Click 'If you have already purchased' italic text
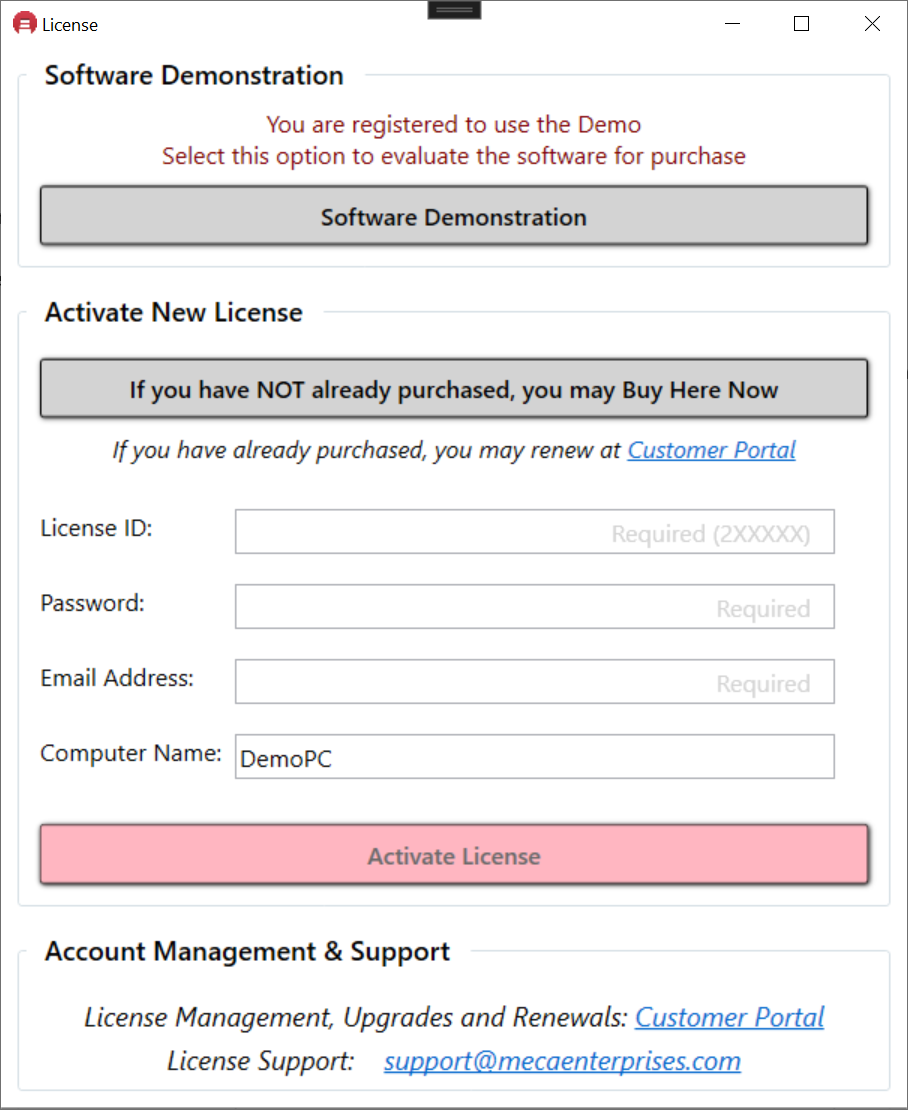908x1110 pixels. point(366,450)
